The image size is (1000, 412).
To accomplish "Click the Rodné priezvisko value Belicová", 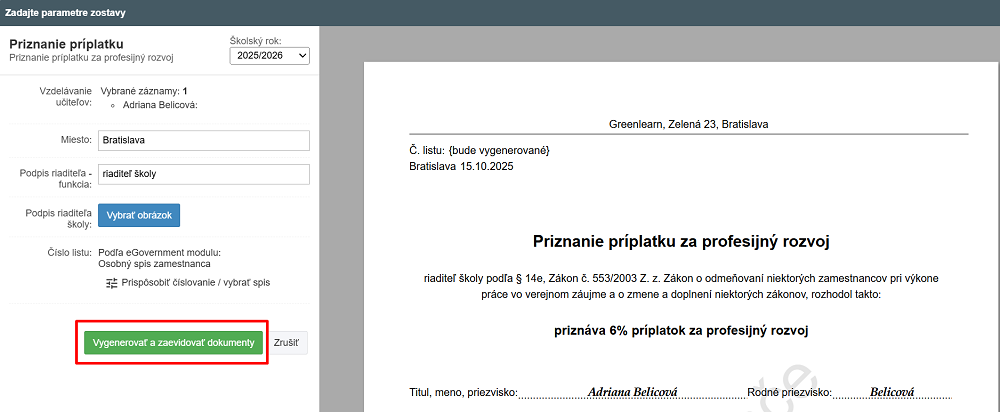I will [892, 392].
